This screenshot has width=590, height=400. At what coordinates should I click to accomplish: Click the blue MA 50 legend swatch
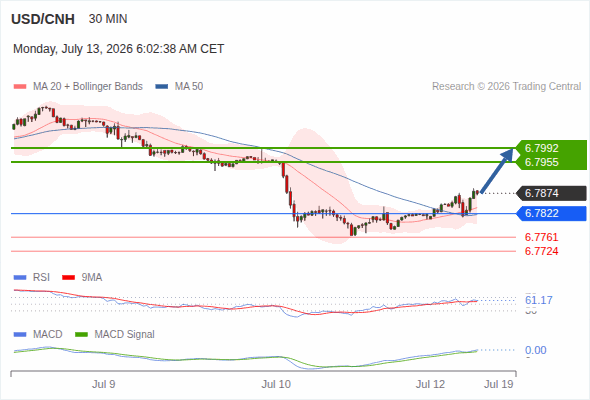pyautogui.click(x=161, y=87)
